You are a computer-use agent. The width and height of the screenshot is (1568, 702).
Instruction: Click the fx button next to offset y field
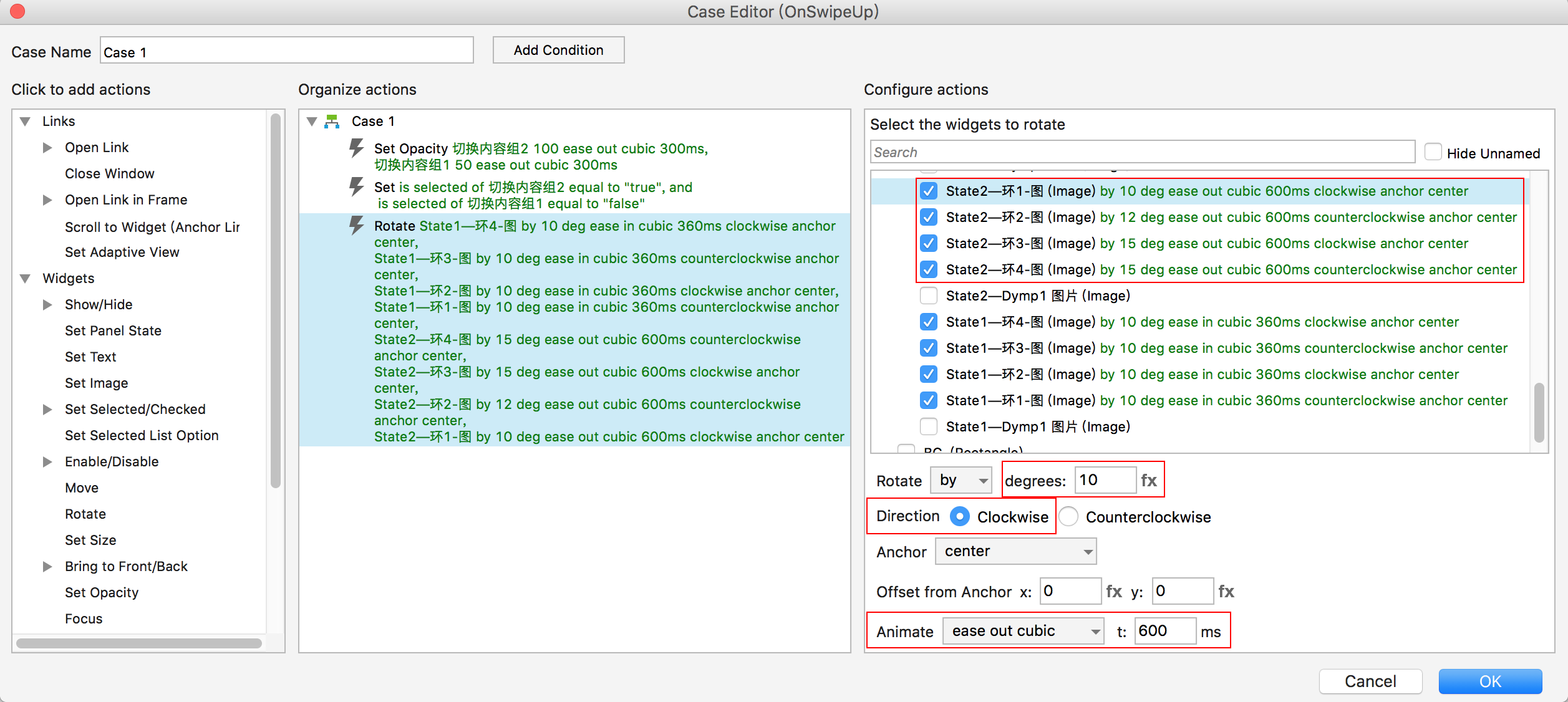(x=1226, y=592)
